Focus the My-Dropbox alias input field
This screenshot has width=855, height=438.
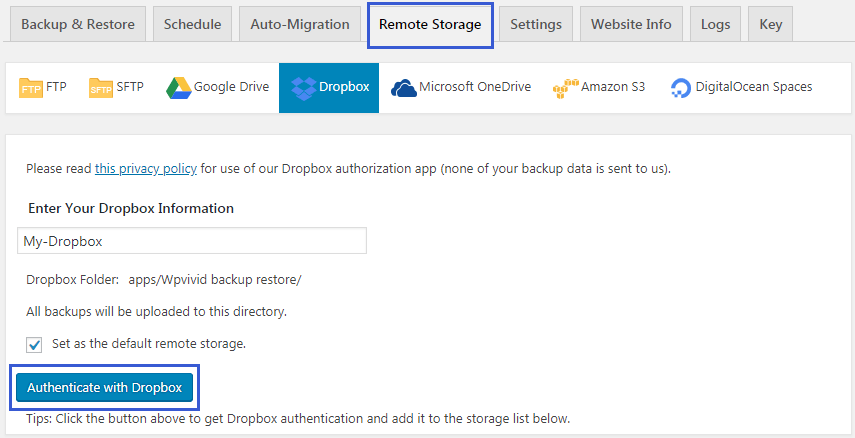[192, 241]
